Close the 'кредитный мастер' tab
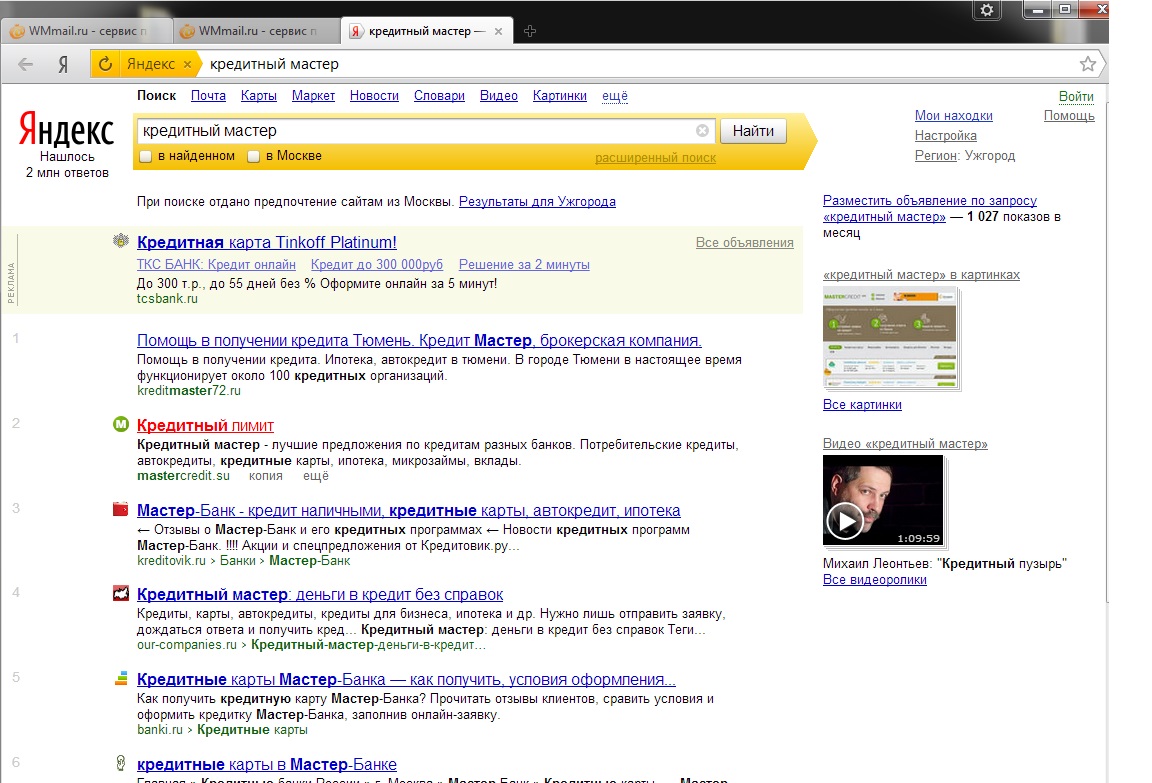 pyautogui.click(x=498, y=31)
